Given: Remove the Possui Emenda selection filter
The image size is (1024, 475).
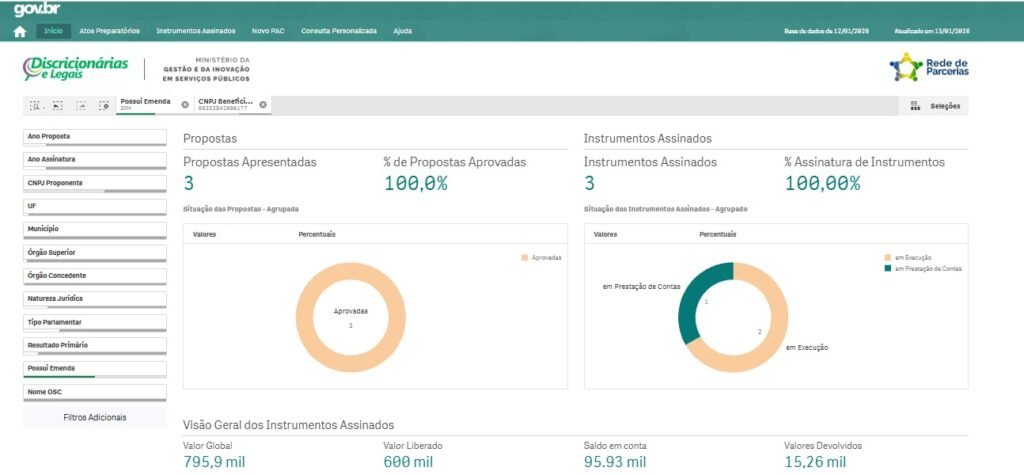Looking at the screenshot, I should [185, 104].
